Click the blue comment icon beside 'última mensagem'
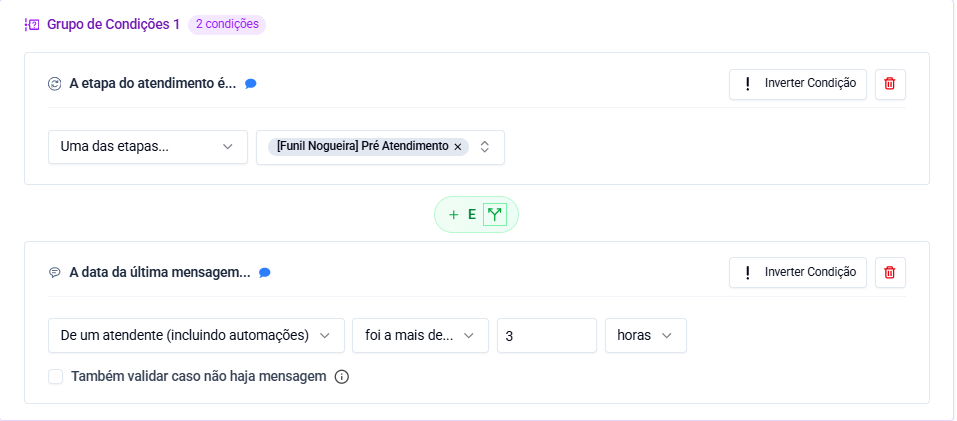 point(265,272)
